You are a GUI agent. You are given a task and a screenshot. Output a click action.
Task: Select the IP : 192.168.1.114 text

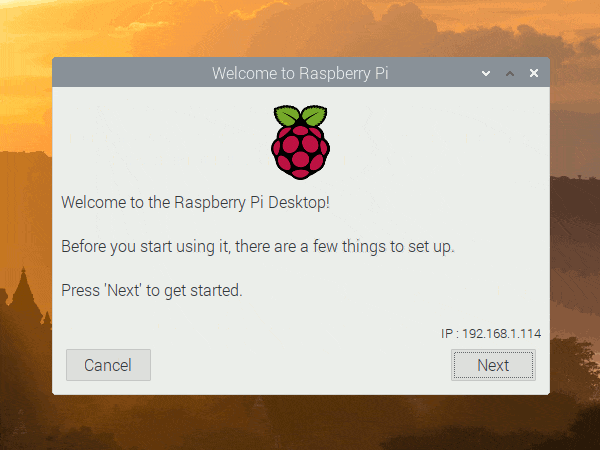point(491,334)
